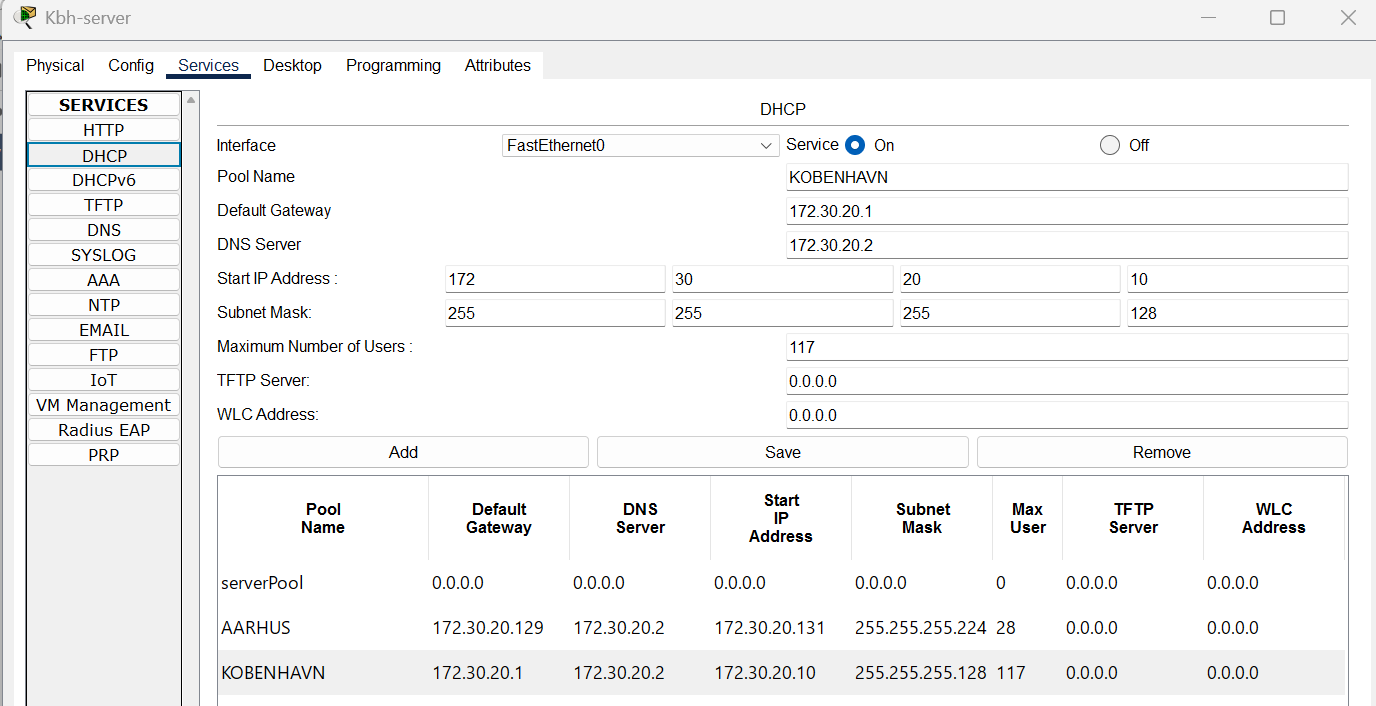Edit the WLC Address field
The image size is (1376, 706).
pos(1067,415)
